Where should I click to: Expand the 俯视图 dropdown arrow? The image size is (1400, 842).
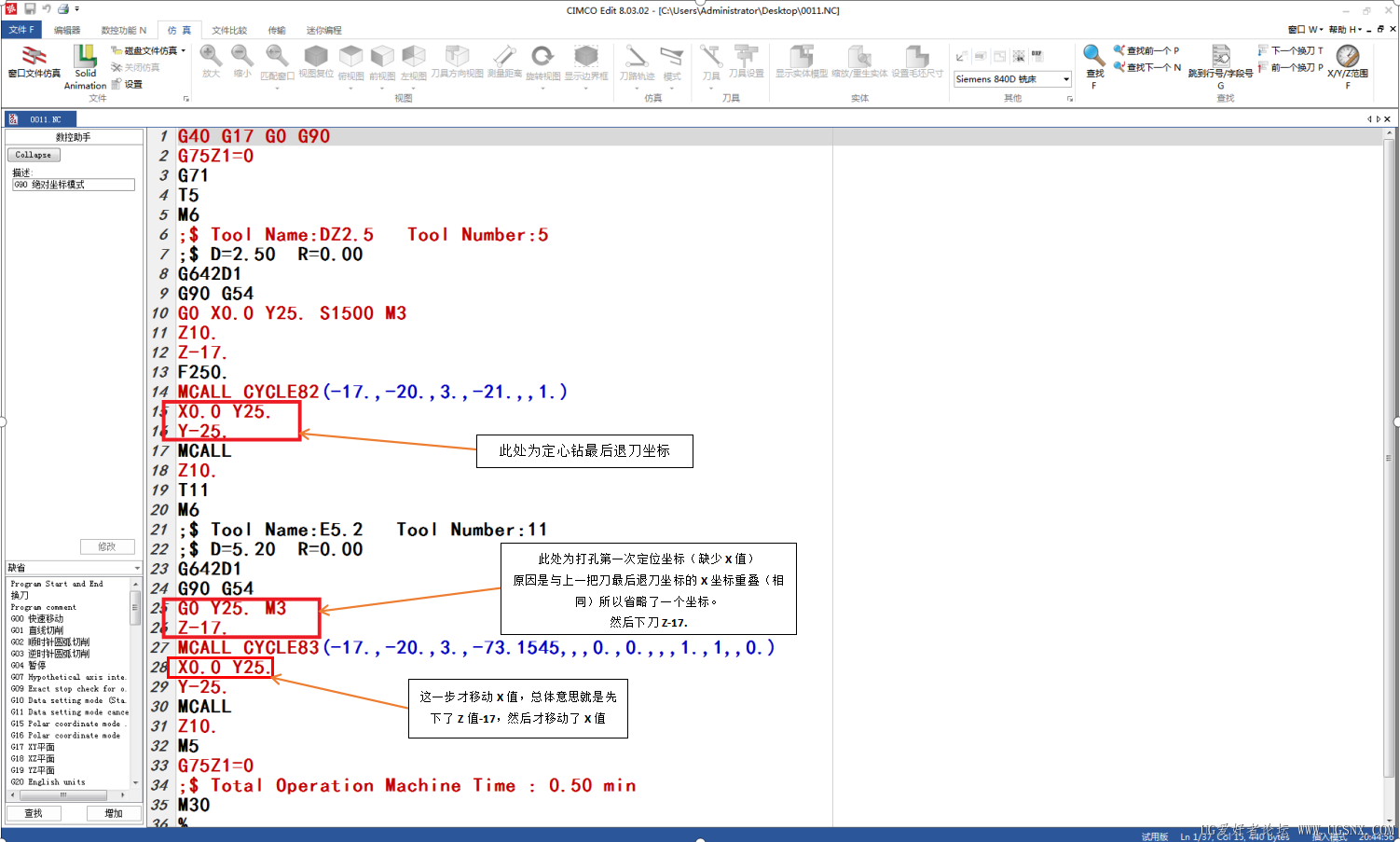pos(350,88)
